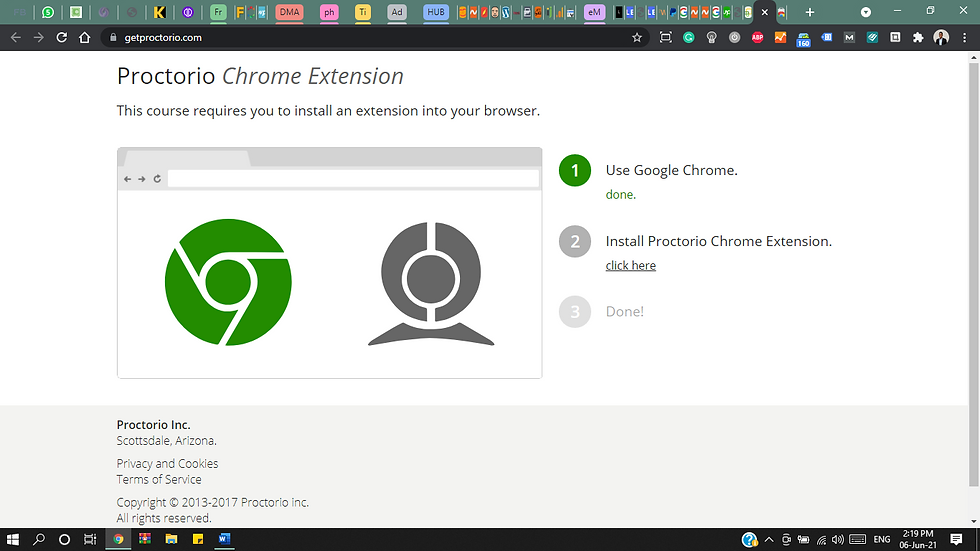Show hidden system tray icons
This screenshot has width=980, height=551.
point(769,540)
